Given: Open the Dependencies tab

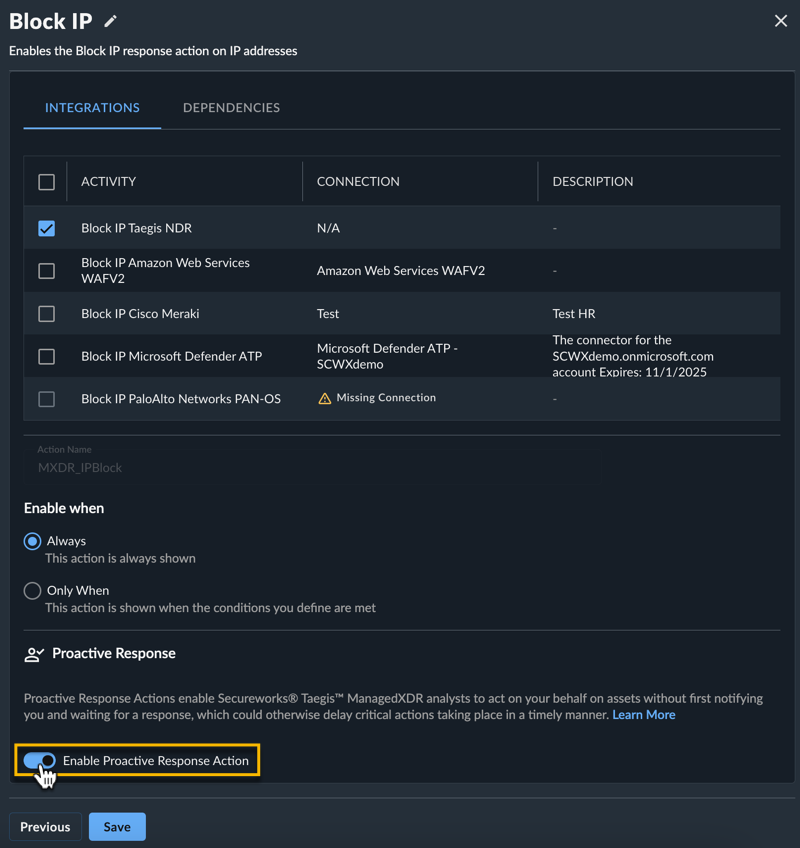Looking at the screenshot, I should pyautogui.click(x=232, y=108).
